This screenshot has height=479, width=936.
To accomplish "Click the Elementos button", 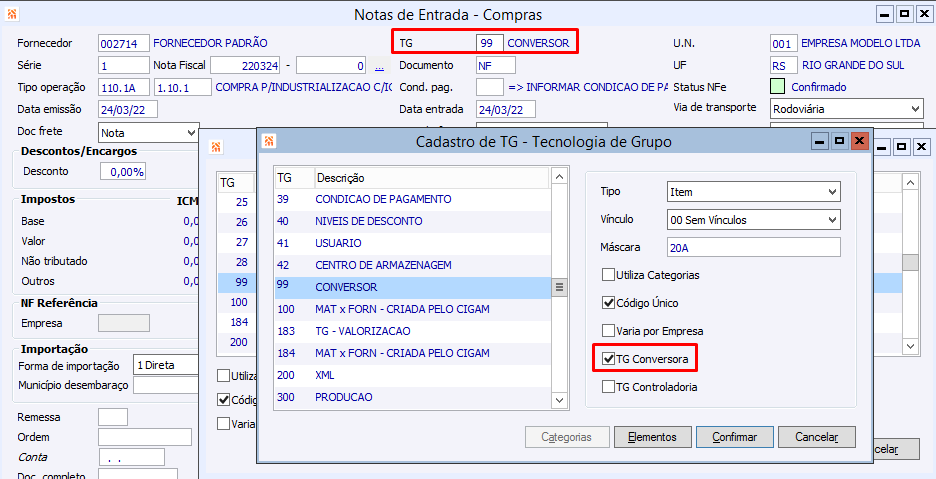I will pos(652,437).
